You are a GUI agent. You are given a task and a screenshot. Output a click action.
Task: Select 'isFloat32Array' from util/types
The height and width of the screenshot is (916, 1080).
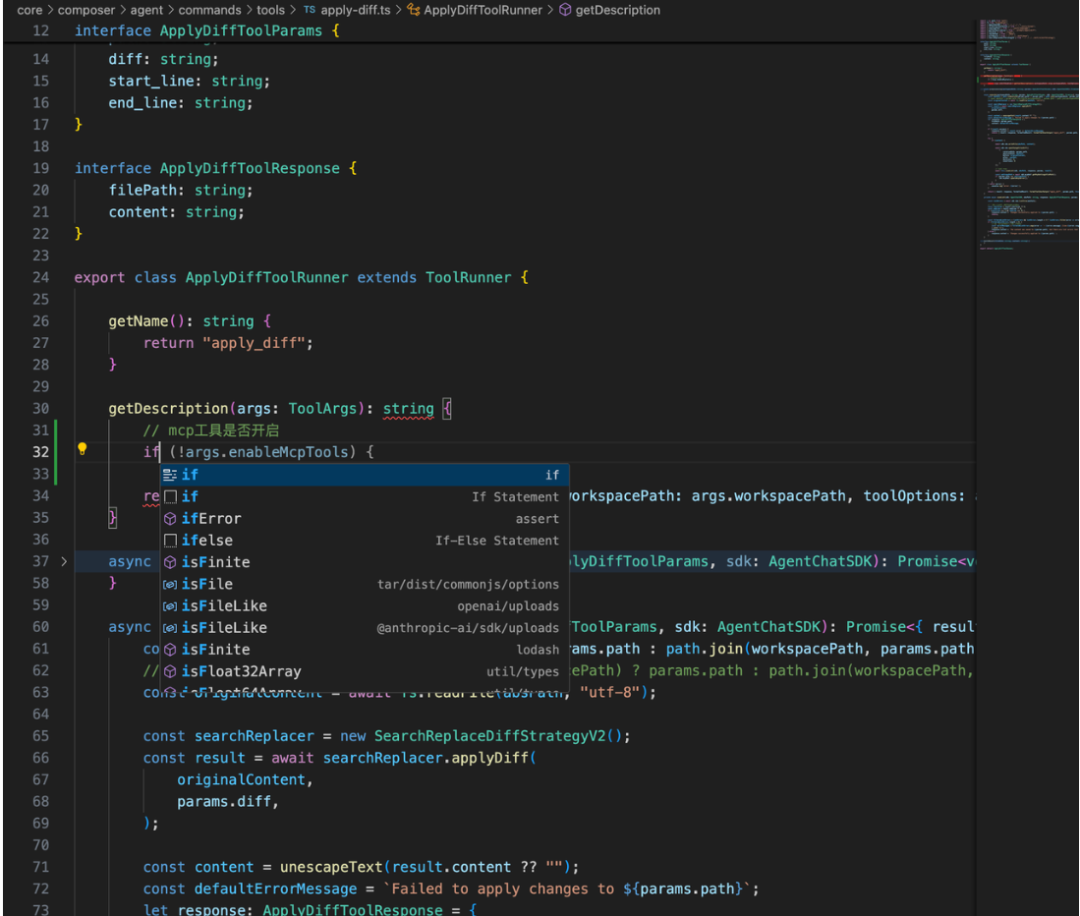364,672
